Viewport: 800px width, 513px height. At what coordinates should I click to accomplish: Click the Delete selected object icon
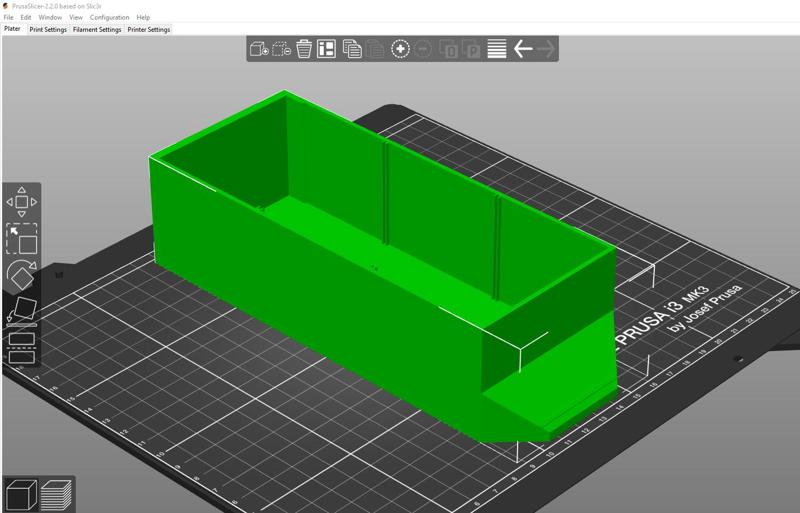pyautogui.click(x=304, y=48)
